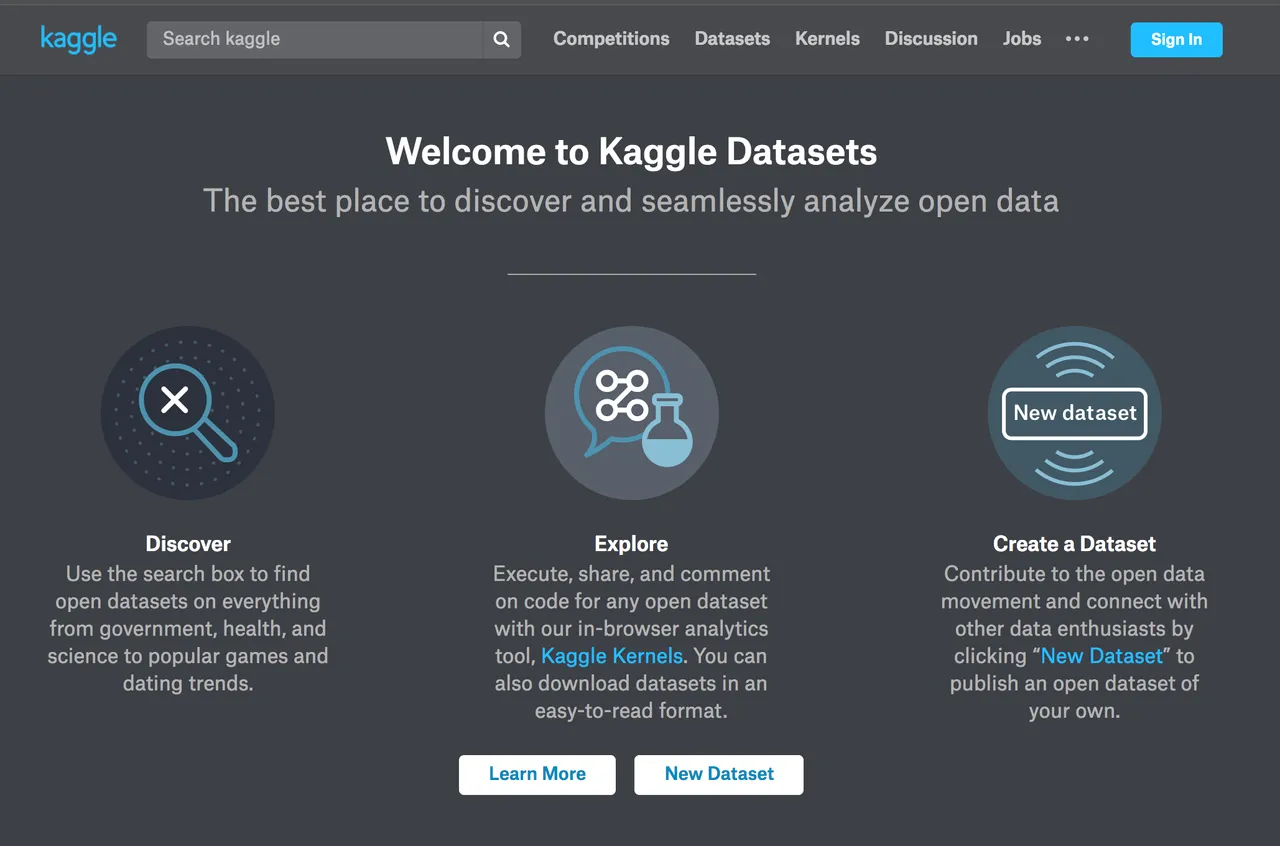Click the Explore flask and chat illustration
Screen dimensions: 1280x846
pyautogui.click(x=631, y=413)
